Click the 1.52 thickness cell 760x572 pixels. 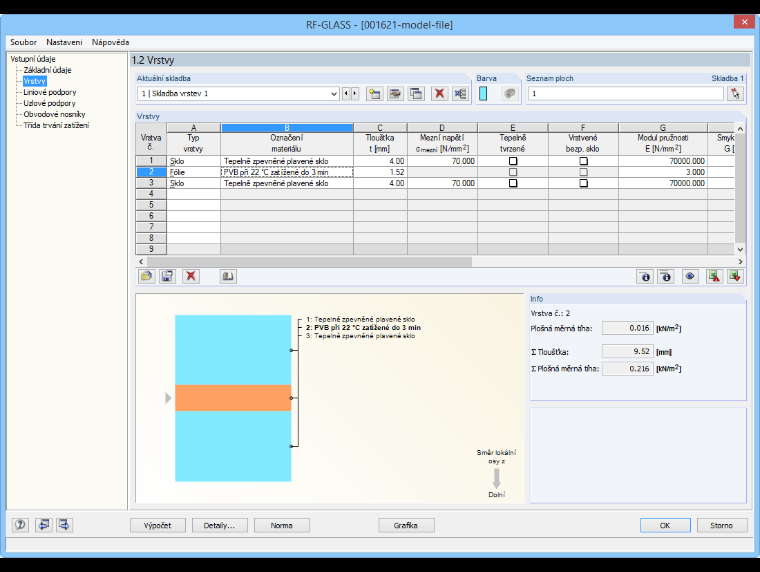380,172
